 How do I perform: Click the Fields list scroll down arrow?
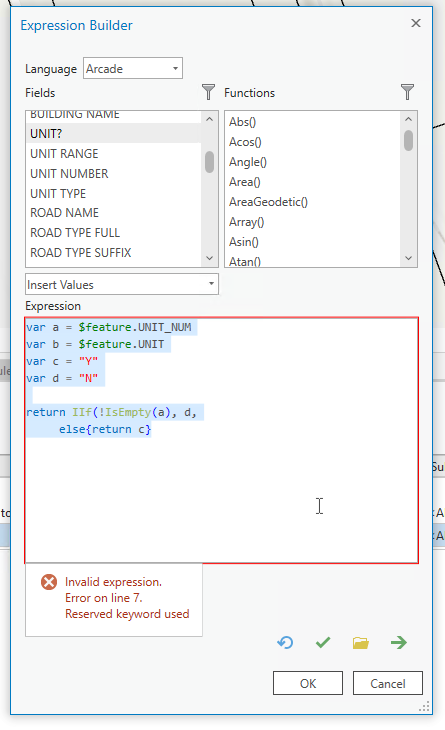tap(209, 258)
